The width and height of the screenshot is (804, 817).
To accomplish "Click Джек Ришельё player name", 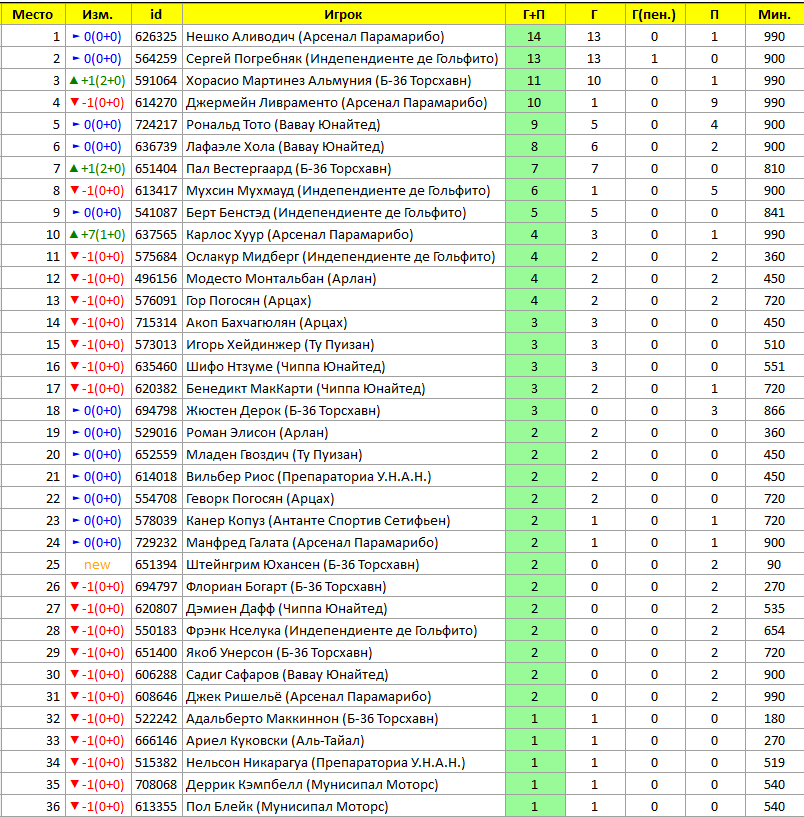I will [308, 697].
